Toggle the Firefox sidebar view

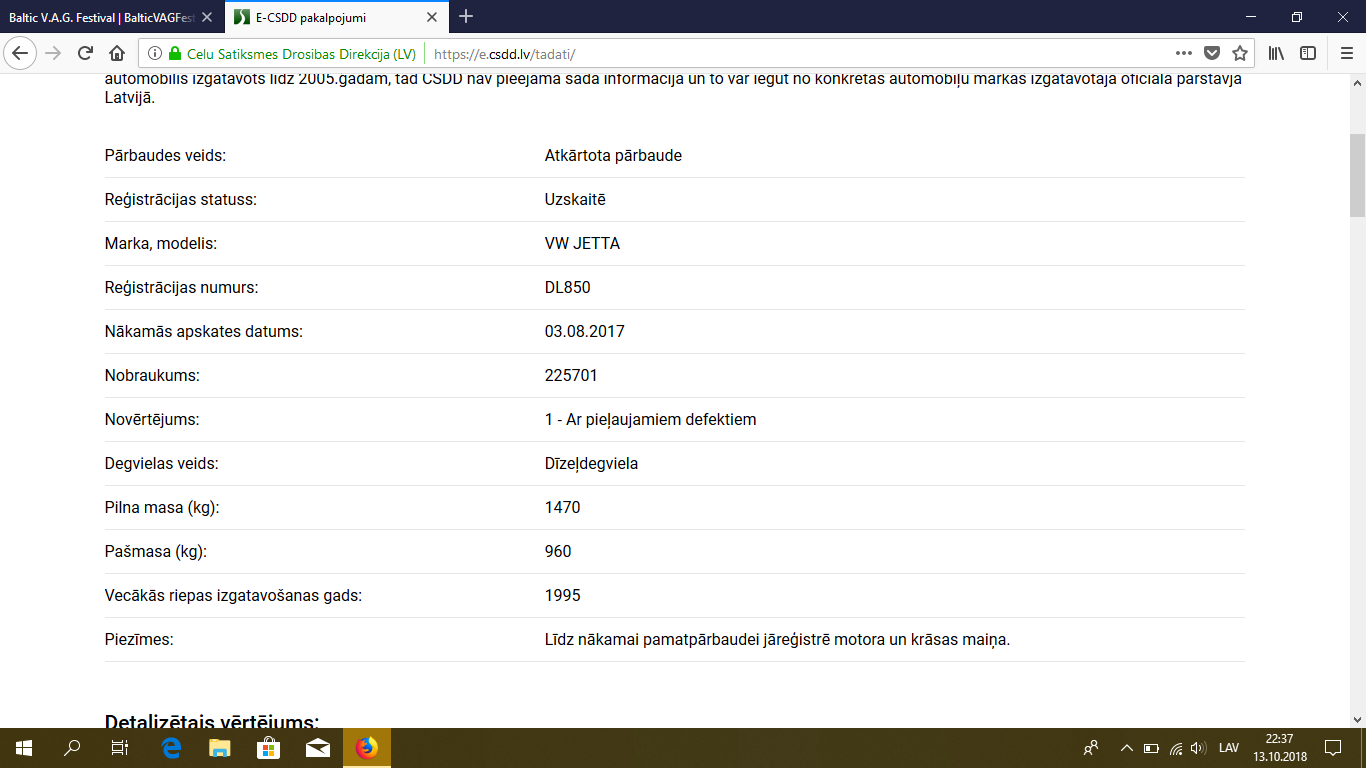pos(1308,53)
